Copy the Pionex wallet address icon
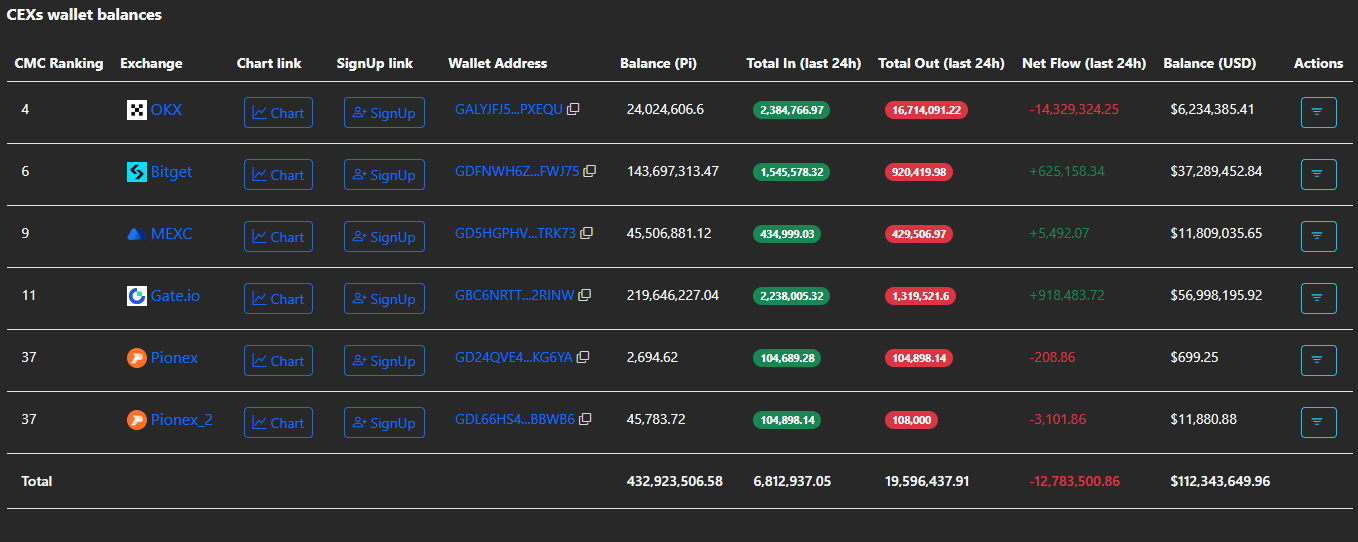Viewport: 1358px width, 542px height. [583, 357]
